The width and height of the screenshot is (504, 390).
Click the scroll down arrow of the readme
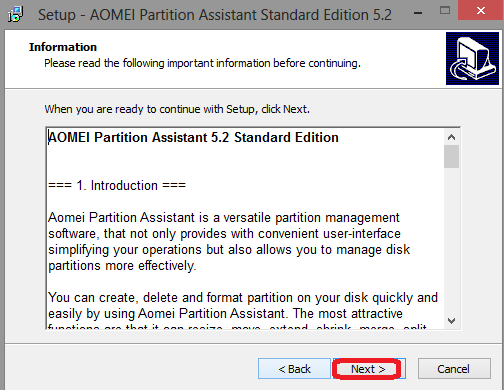[452, 321]
